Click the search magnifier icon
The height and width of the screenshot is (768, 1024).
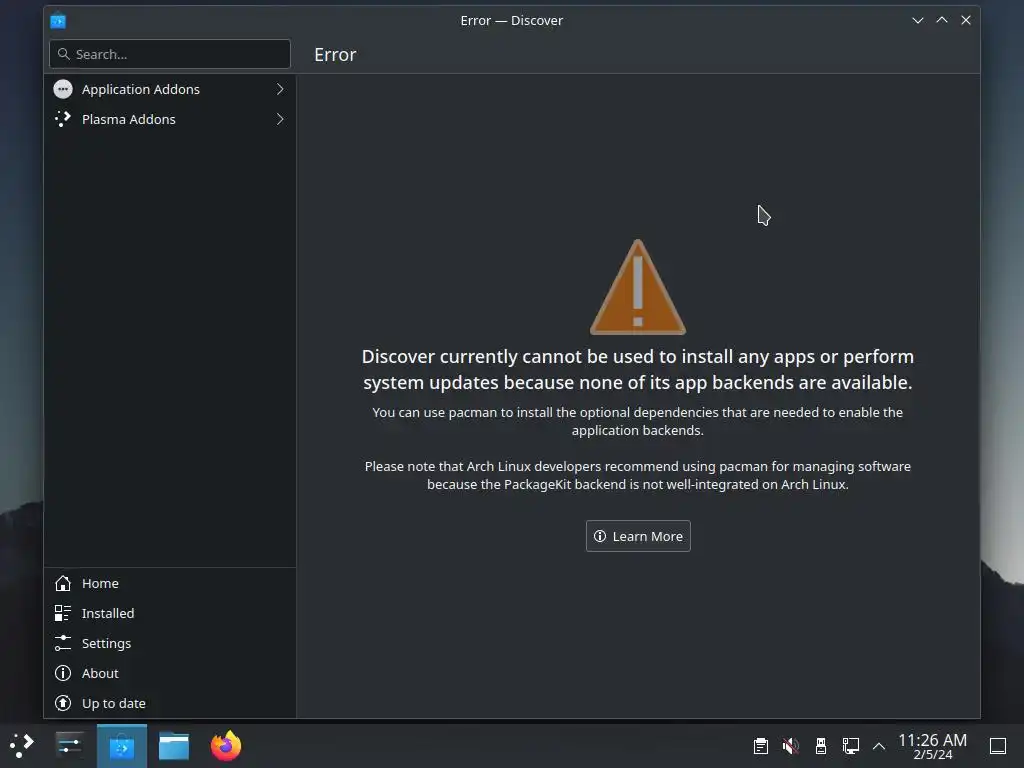(63, 54)
